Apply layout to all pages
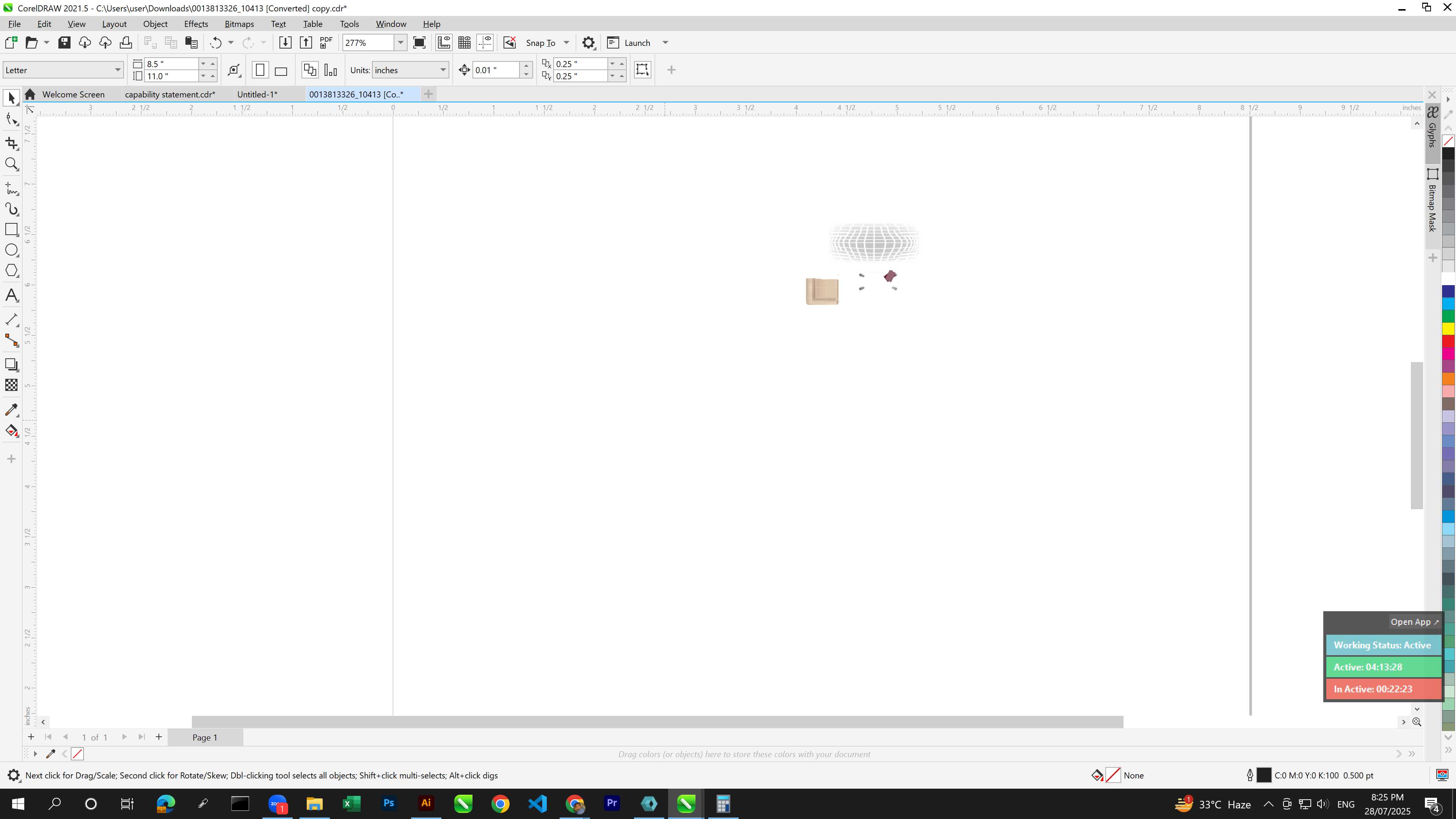 pyautogui.click(x=310, y=70)
